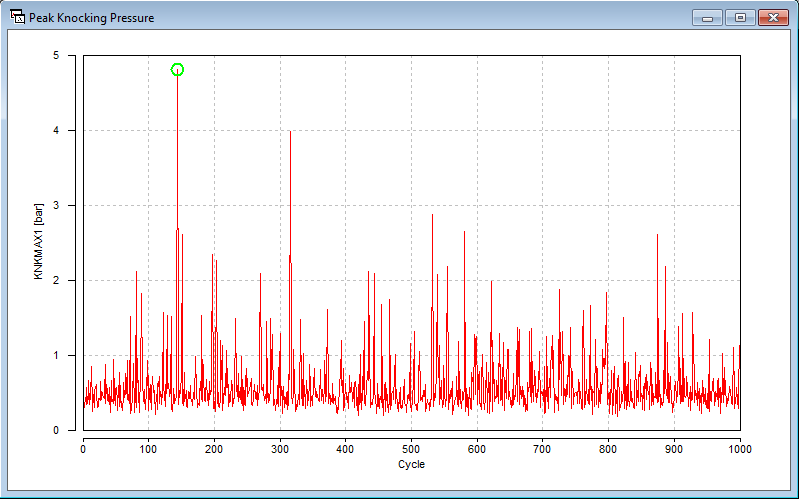The image size is (799, 499).
Task: Click the x-axis tick label 1000
Action: pyautogui.click(x=739, y=449)
